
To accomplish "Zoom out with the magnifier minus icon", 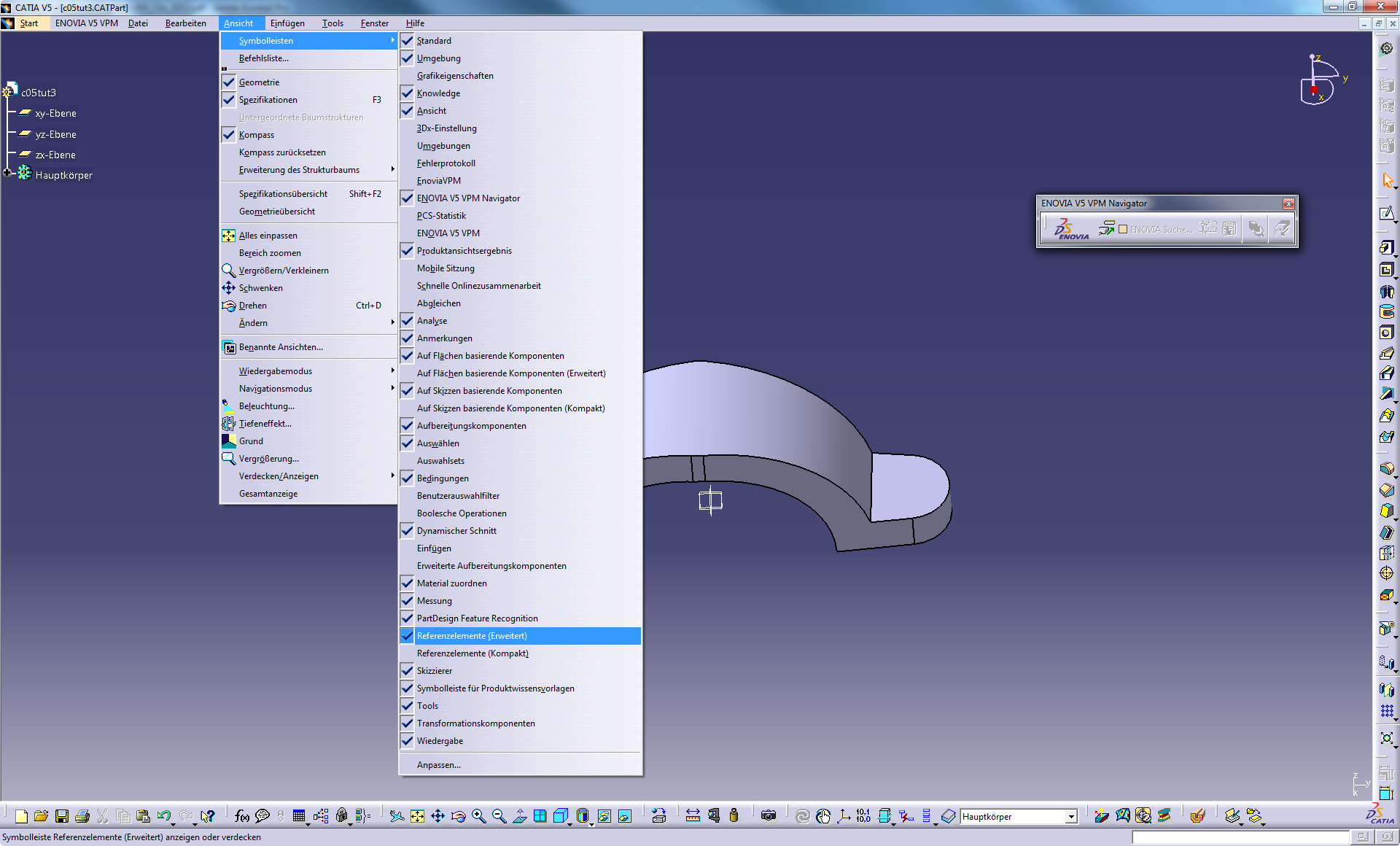I will coord(499,816).
